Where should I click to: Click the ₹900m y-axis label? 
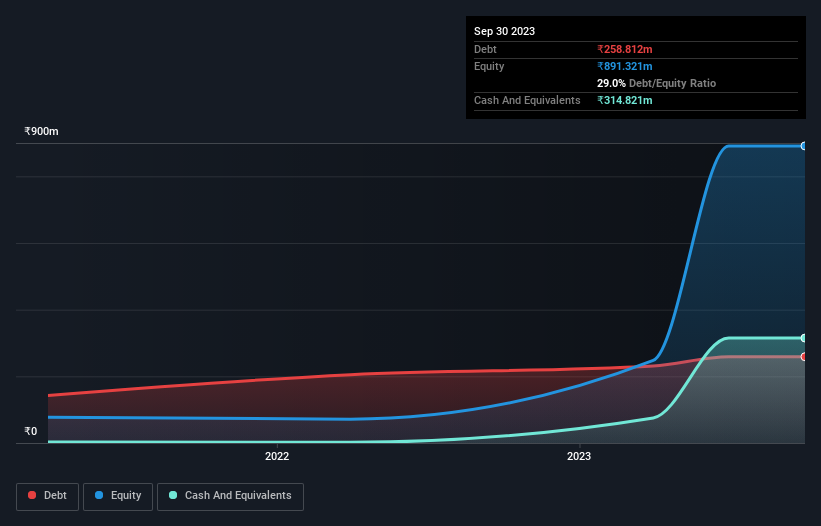click(x=41, y=131)
